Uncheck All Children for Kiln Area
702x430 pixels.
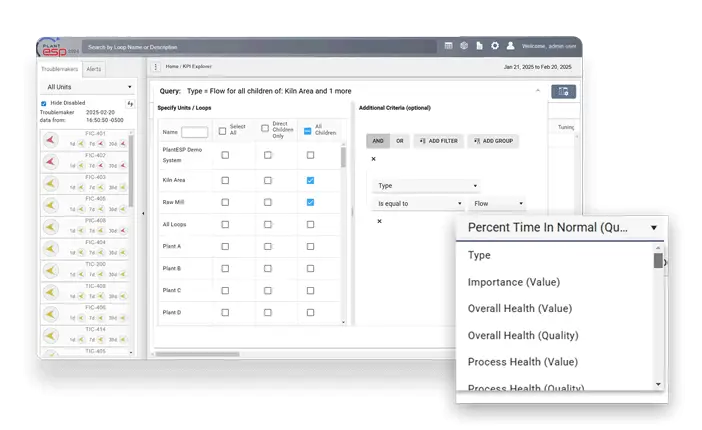(310, 180)
